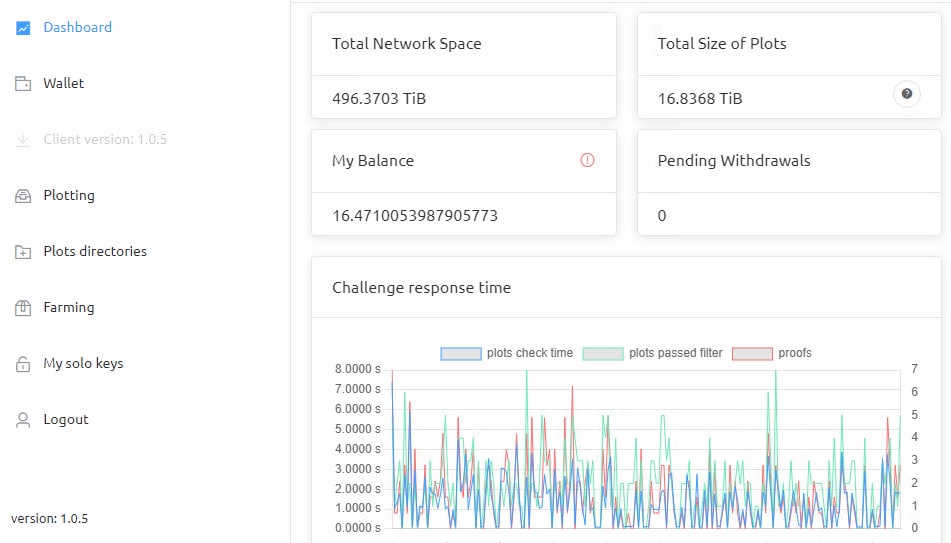Click the Challenge response time heading
Screen dimensions: 951x543
click(x=421, y=288)
